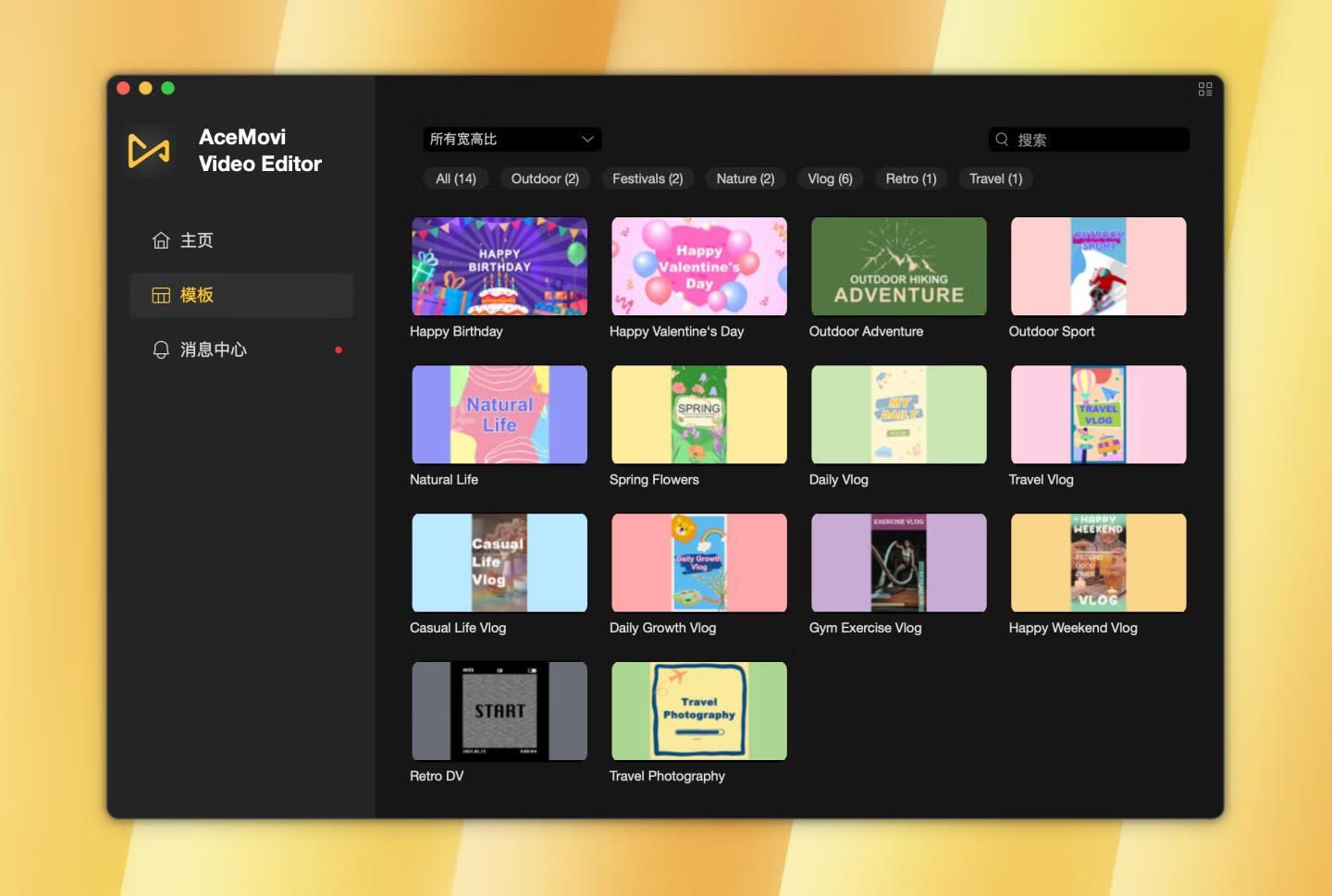
Task: Click the notification bell icon
Action: pyautogui.click(x=161, y=350)
